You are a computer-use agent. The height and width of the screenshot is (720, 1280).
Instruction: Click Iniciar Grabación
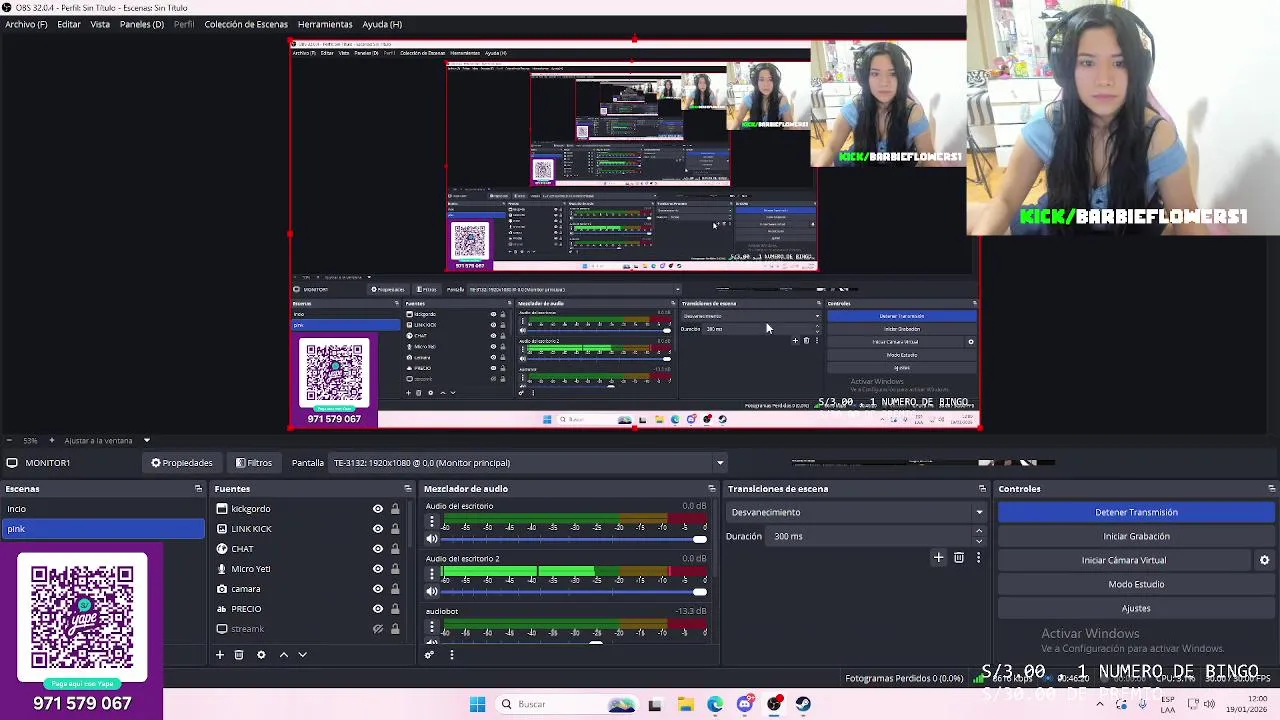(1136, 536)
